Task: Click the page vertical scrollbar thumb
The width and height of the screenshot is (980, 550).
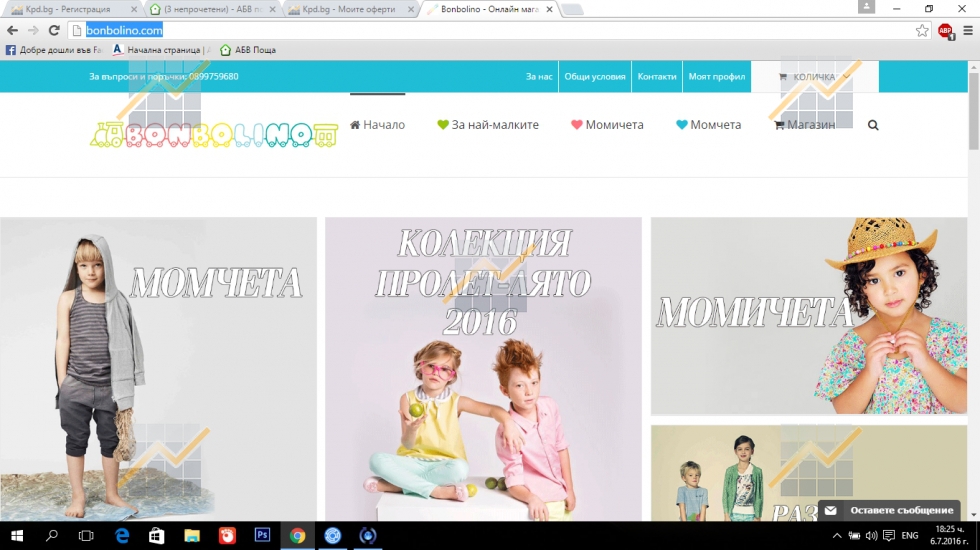Action: pyautogui.click(x=974, y=111)
